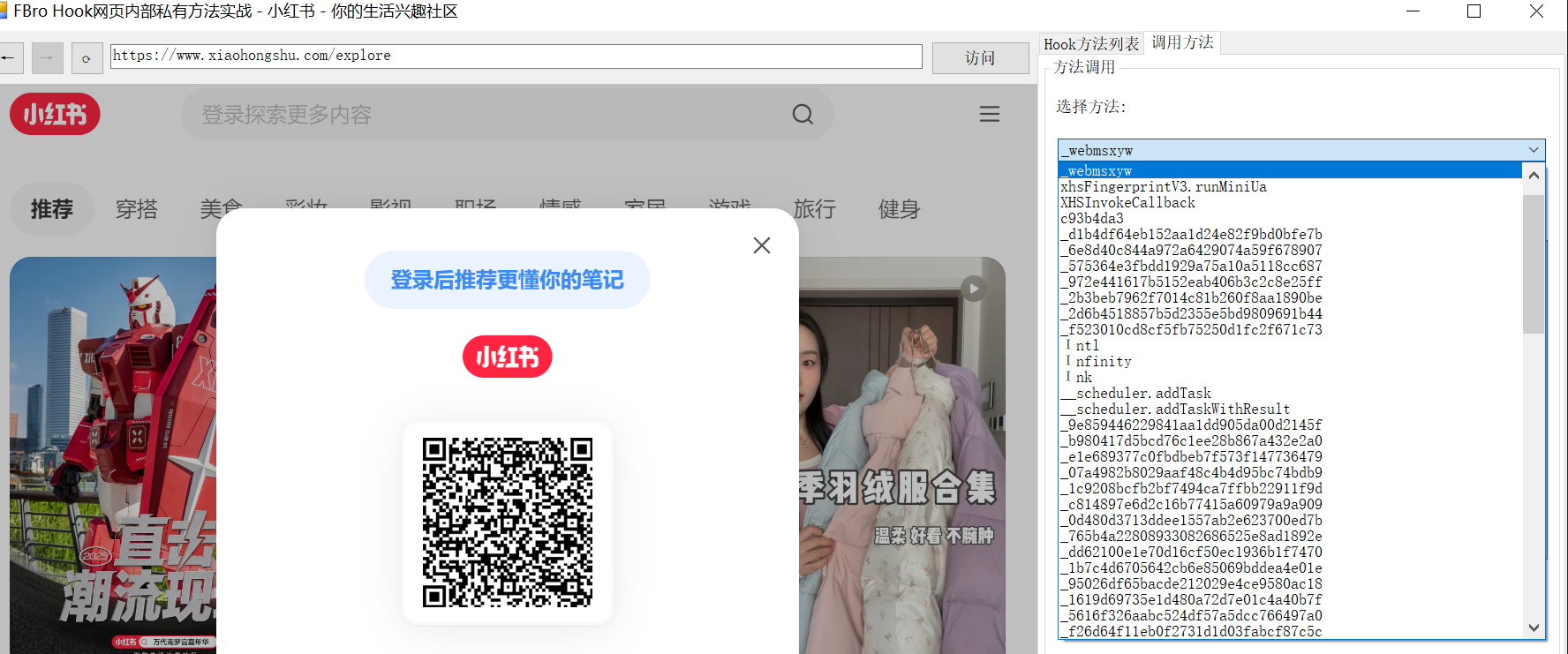This screenshot has height=654, width=1568.
Task: Select method _1619d69735e1d480a72d7e01c4a40b7f
Action: pyautogui.click(x=1291, y=599)
